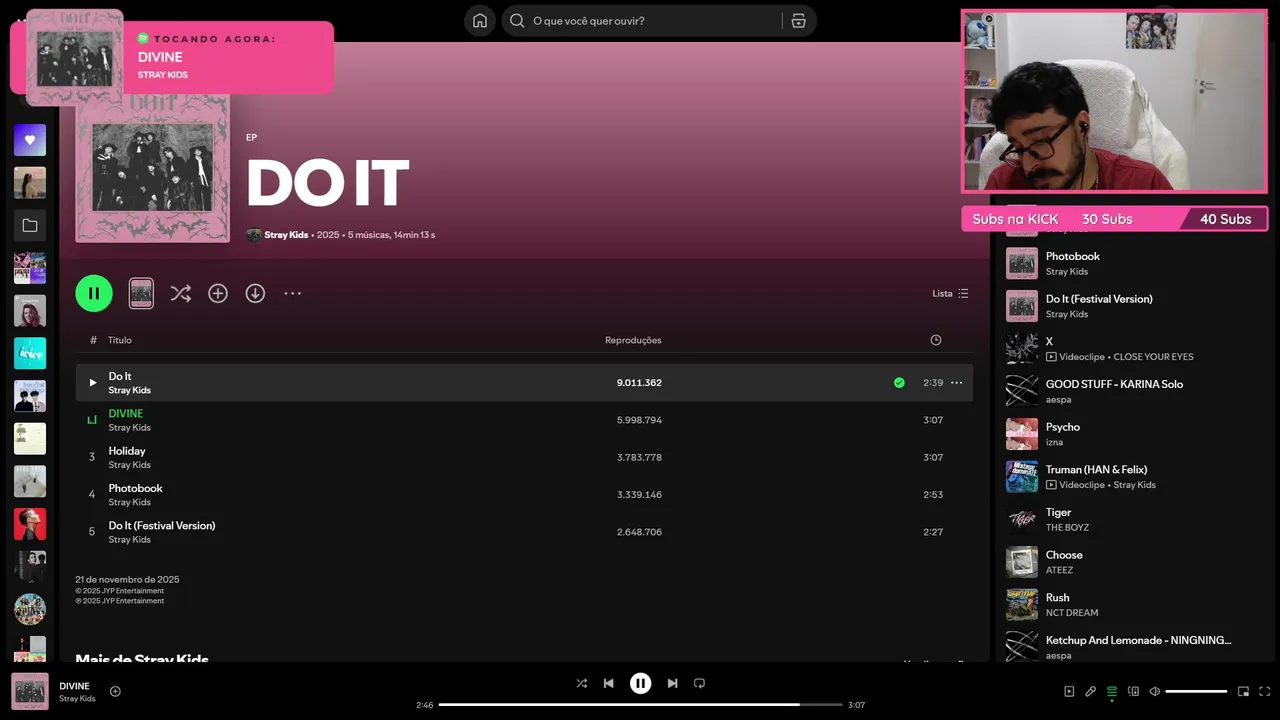Click the DIVINE title in player bar
The width and height of the screenshot is (1280, 720).
[74, 686]
